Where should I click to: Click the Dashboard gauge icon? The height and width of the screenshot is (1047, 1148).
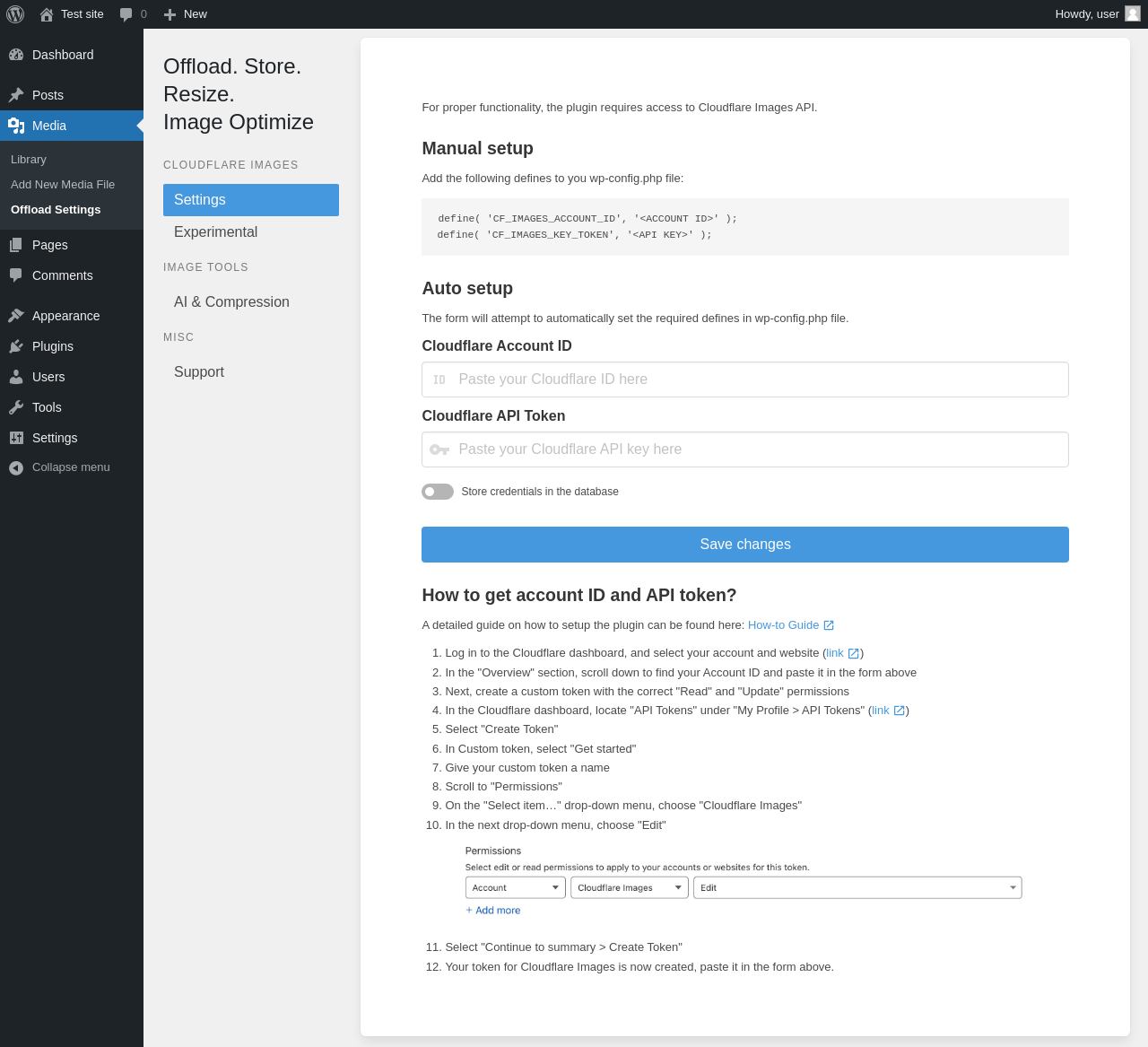[x=16, y=55]
